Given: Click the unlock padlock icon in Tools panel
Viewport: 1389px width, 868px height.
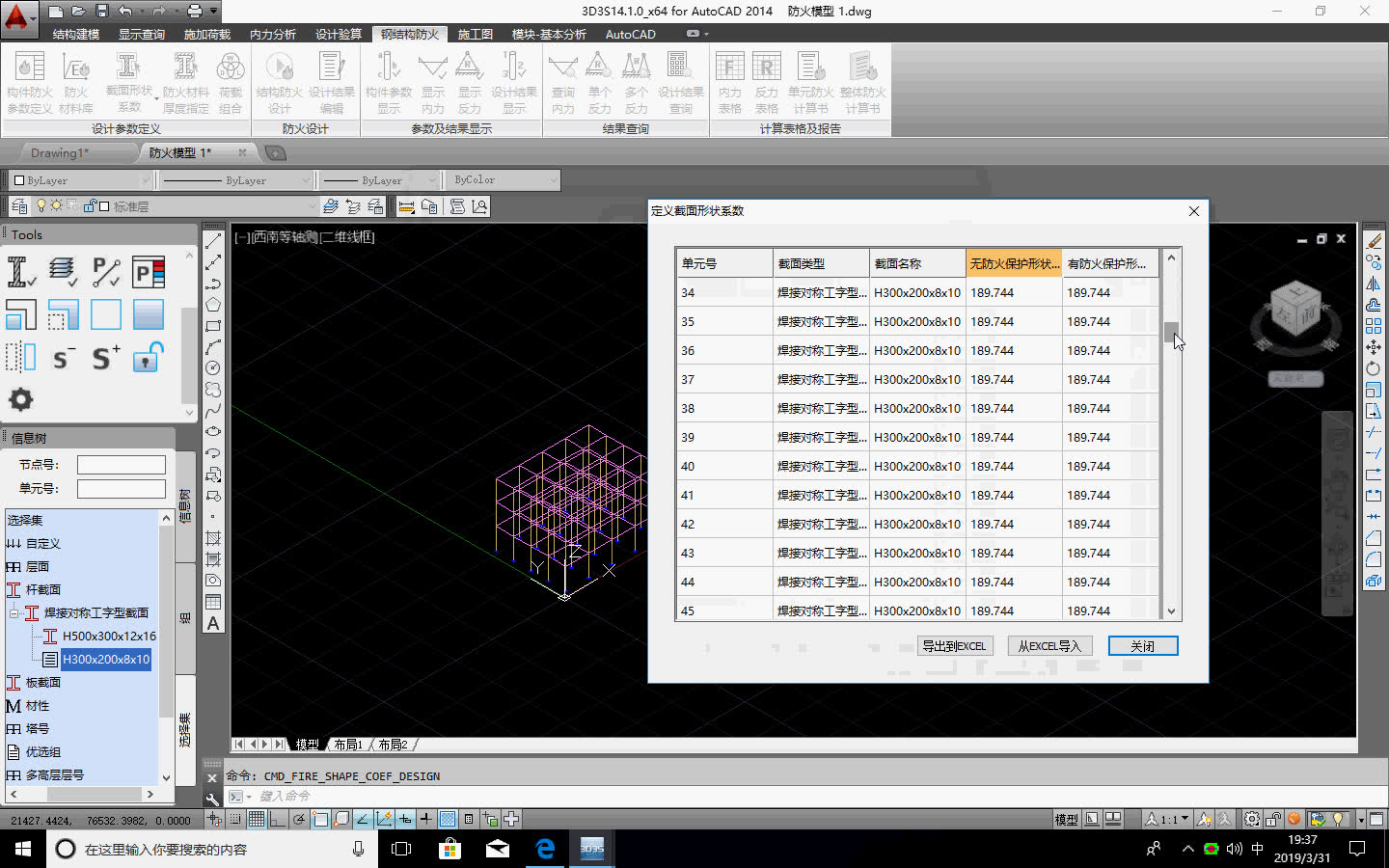Looking at the screenshot, I should click(149, 358).
